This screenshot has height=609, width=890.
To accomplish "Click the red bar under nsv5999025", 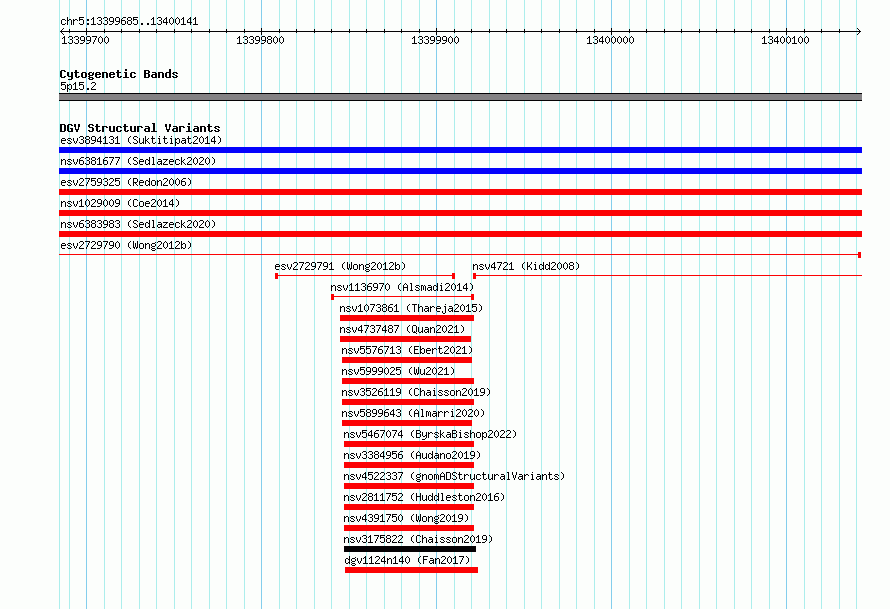I will pos(408,381).
